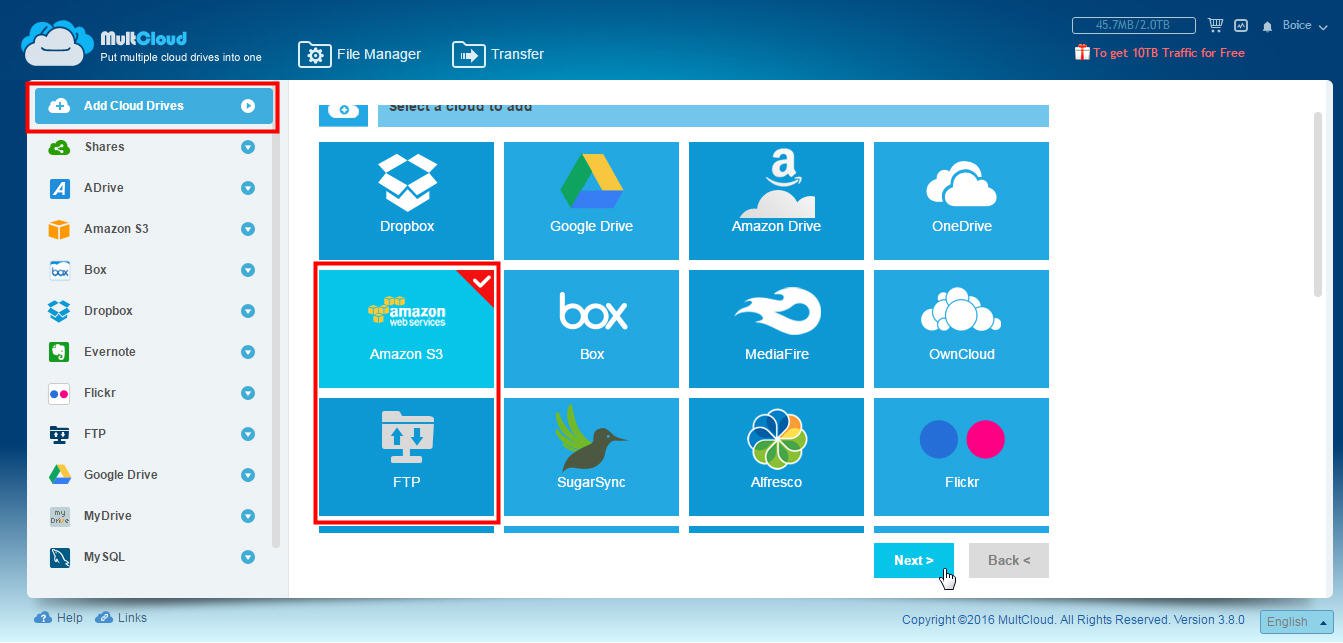Toggle the selected Amazon S3 tile
1343x643 pixels.
[407, 329]
